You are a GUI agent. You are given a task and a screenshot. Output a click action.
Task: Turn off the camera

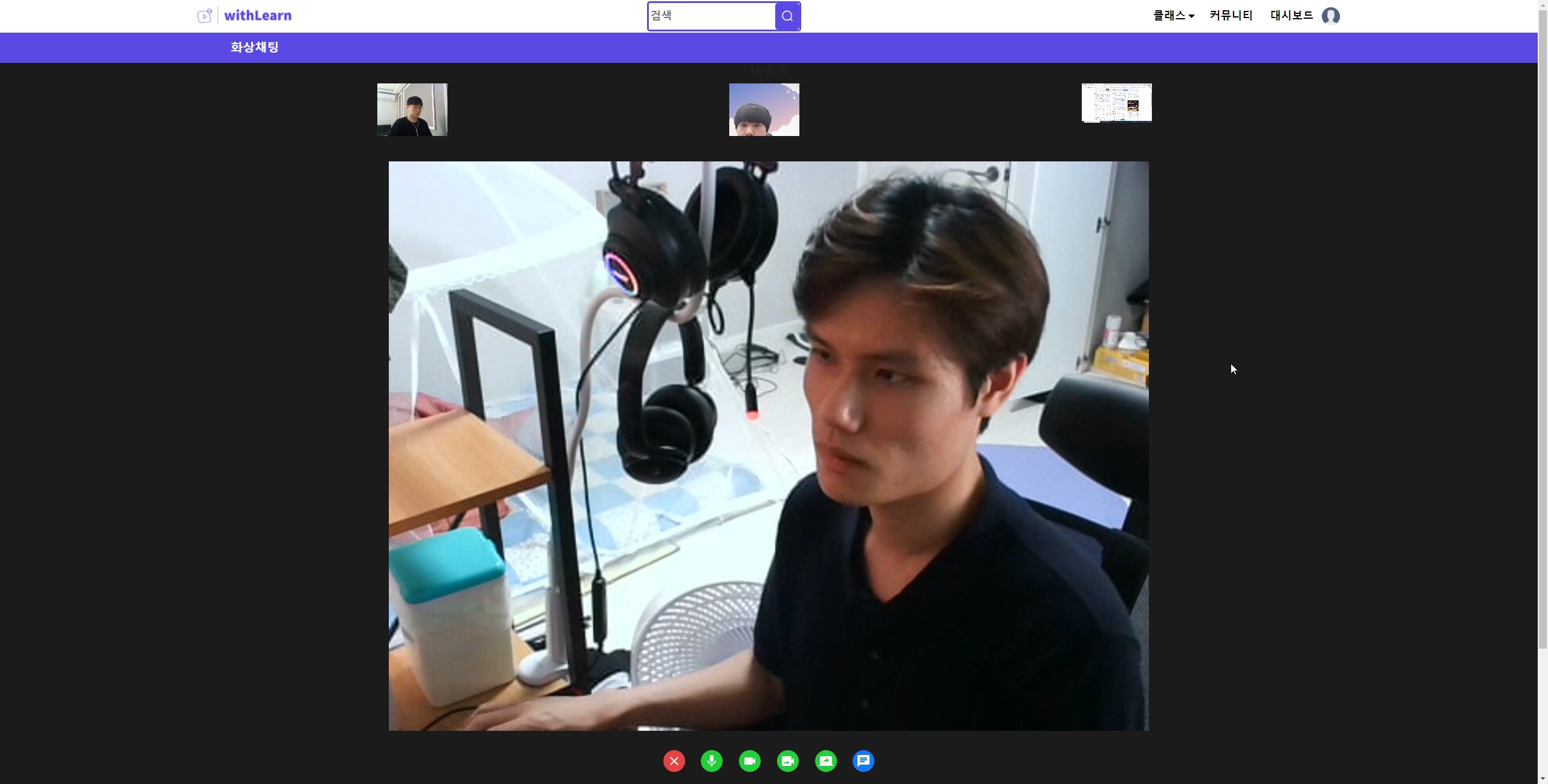click(750, 761)
